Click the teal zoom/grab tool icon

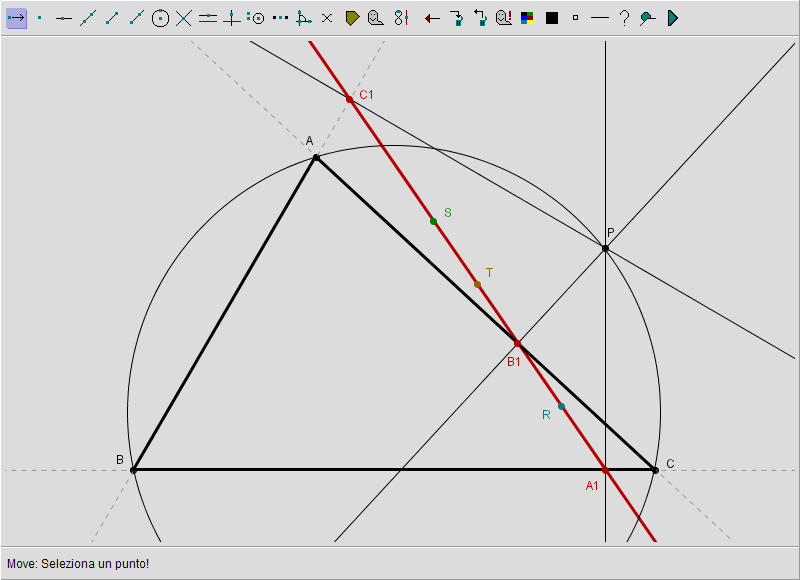647,18
